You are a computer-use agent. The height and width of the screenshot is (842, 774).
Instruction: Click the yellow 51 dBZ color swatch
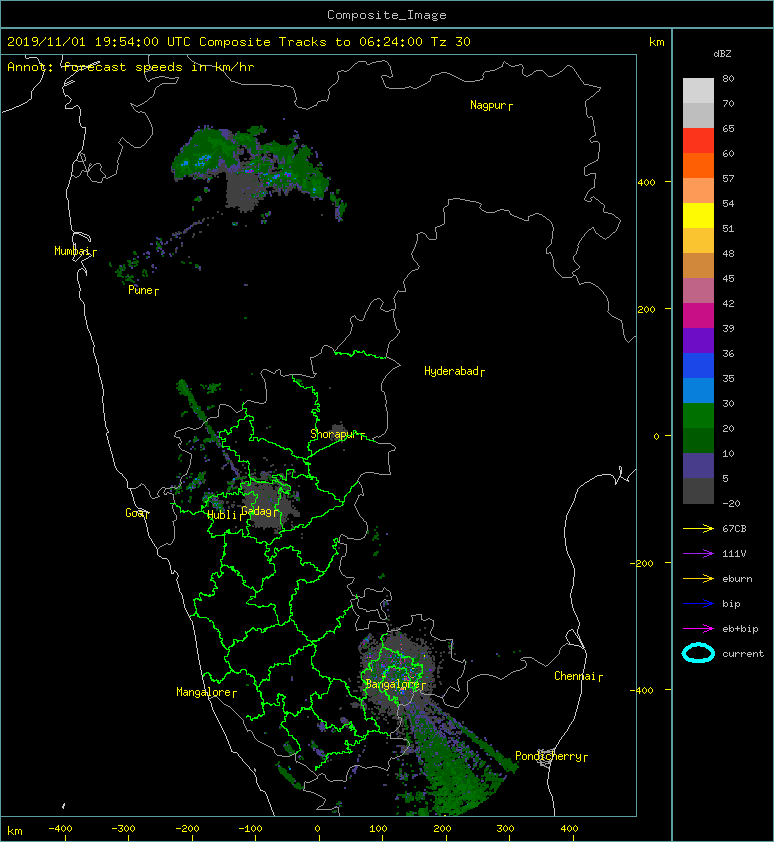[698, 216]
